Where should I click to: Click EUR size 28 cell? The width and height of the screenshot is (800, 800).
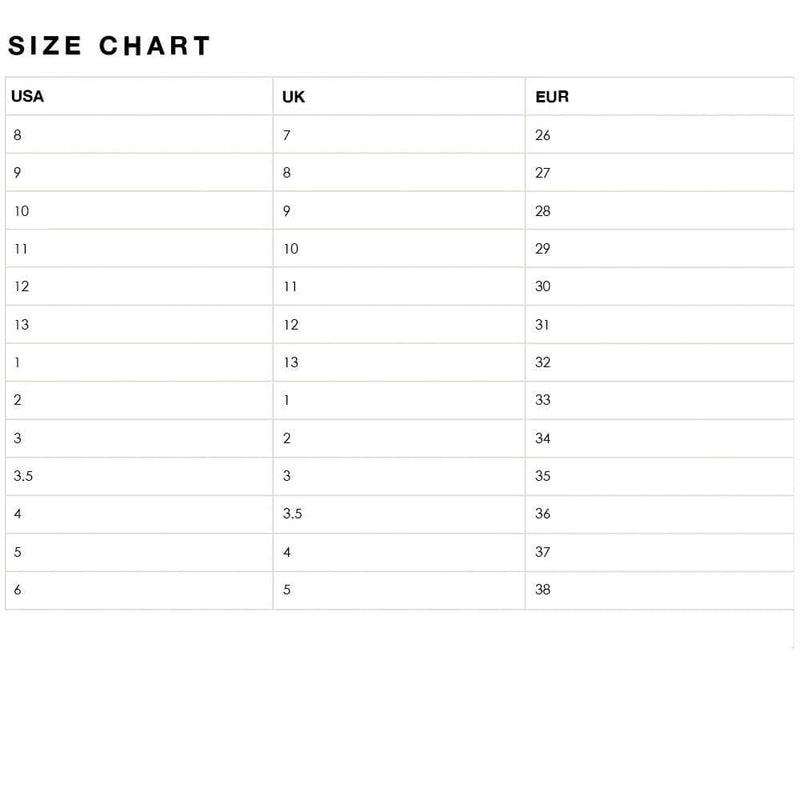click(543, 211)
